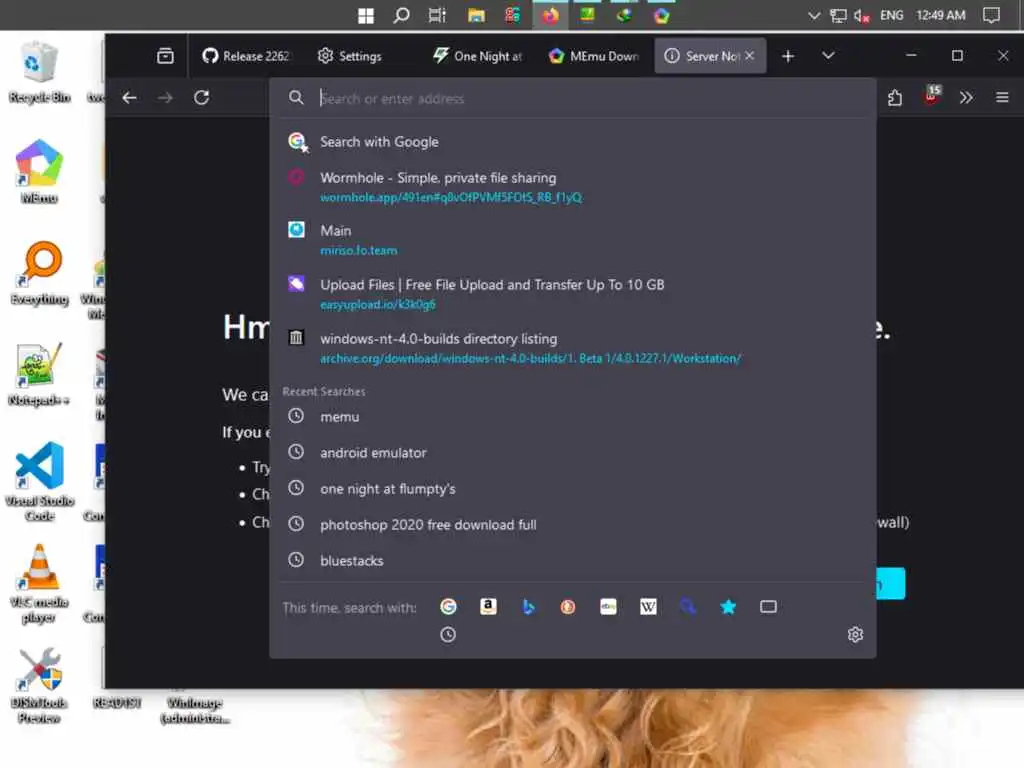Open the MEmu desktop shortcut

39,171
